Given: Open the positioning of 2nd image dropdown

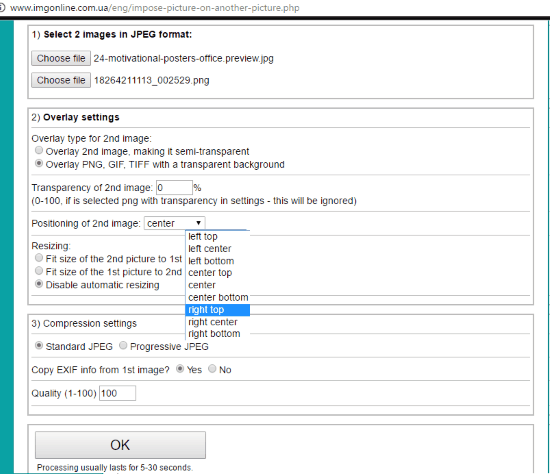Looking at the screenshot, I should point(175,223).
